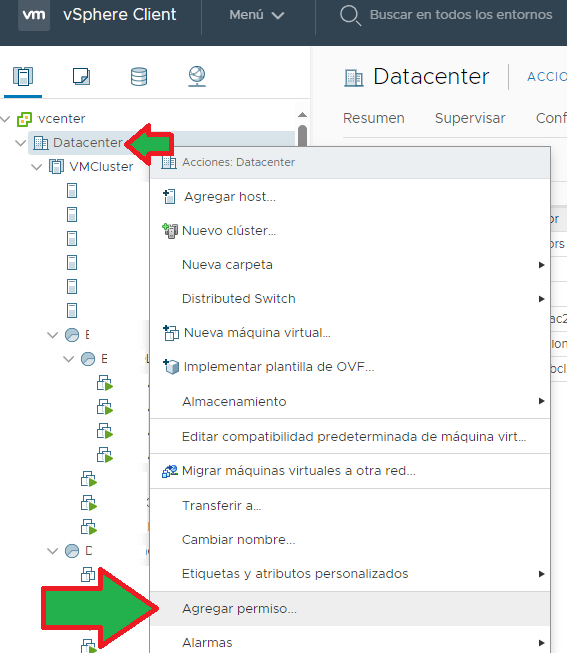The image size is (567, 653).
Task: Collapse the D resource pool chevron
Action: pyautogui.click(x=52, y=551)
